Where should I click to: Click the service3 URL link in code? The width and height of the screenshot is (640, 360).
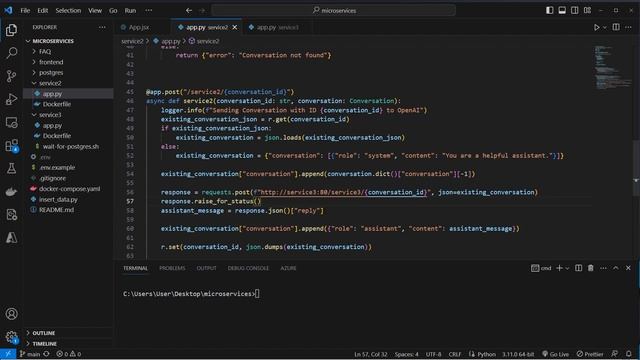[342, 192]
